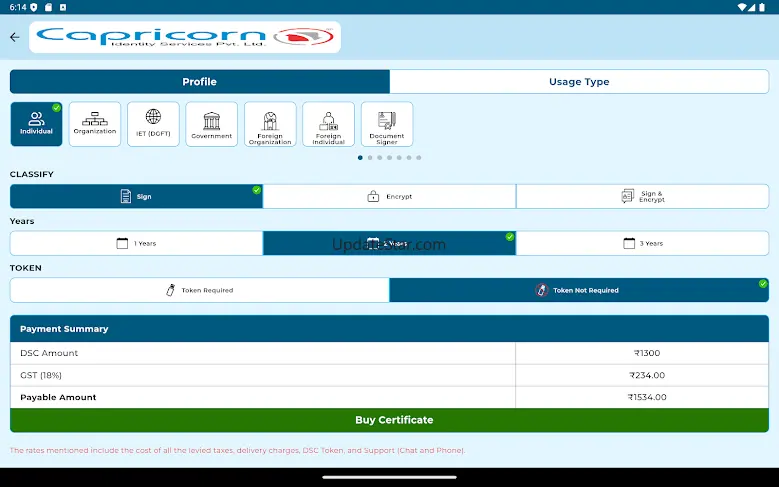Viewport: 779px width, 487px height.
Task: Select the Document Signer profile icon
Action: (387, 124)
